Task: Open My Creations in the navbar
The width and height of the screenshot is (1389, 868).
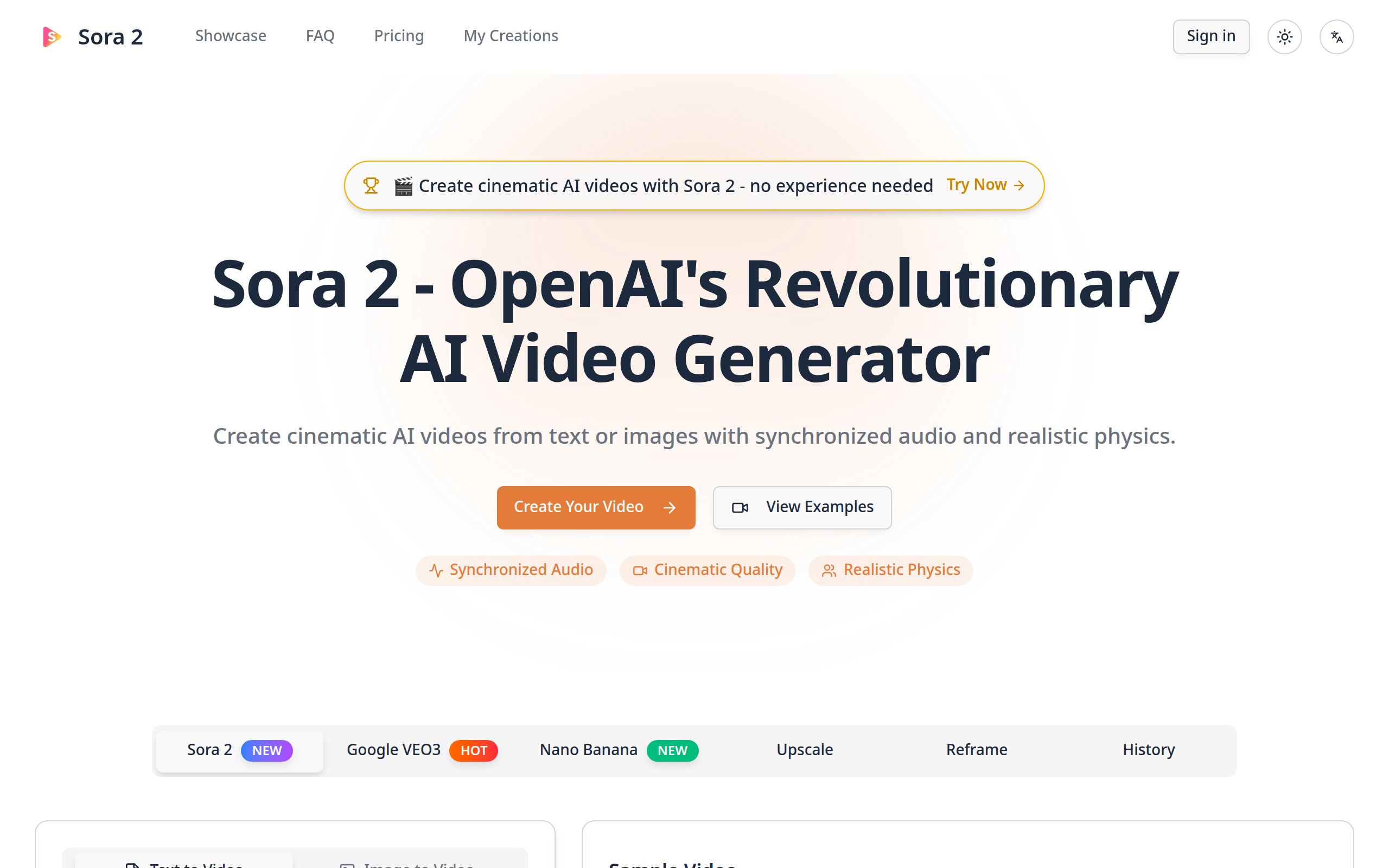Action: (x=510, y=36)
